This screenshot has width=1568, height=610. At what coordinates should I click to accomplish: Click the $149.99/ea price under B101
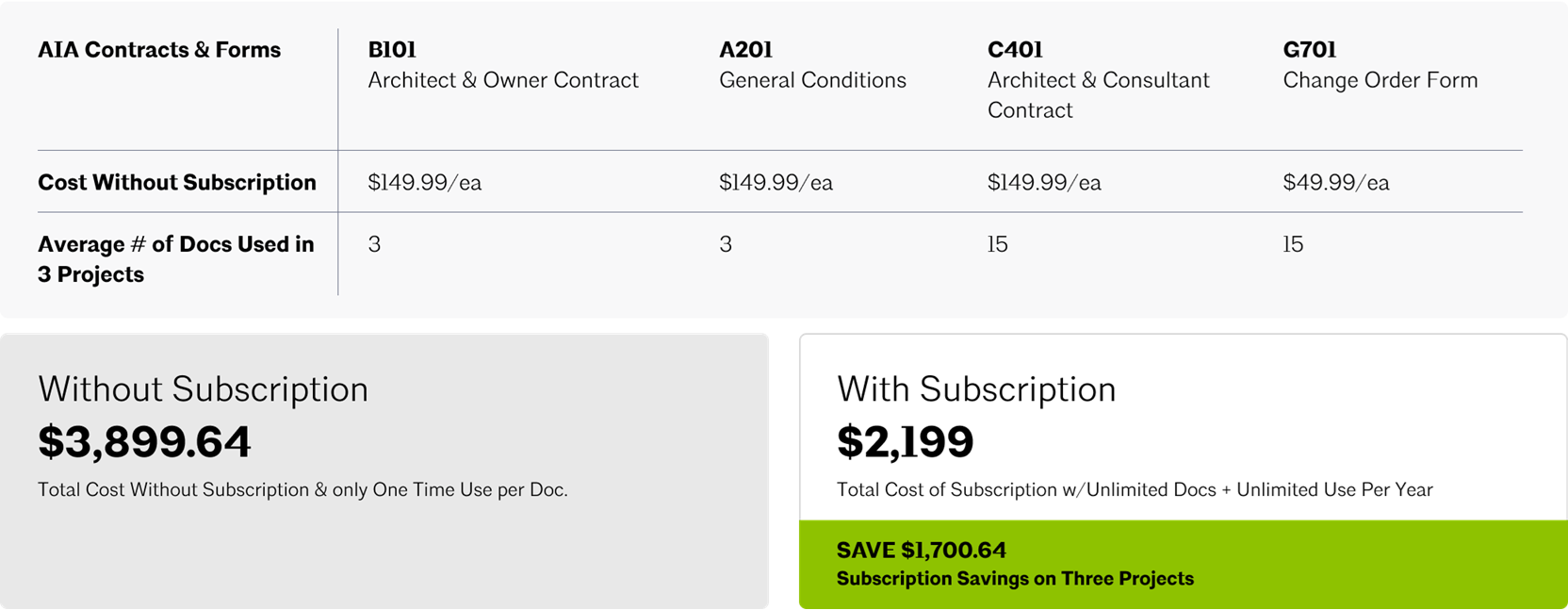click(425, 182)
